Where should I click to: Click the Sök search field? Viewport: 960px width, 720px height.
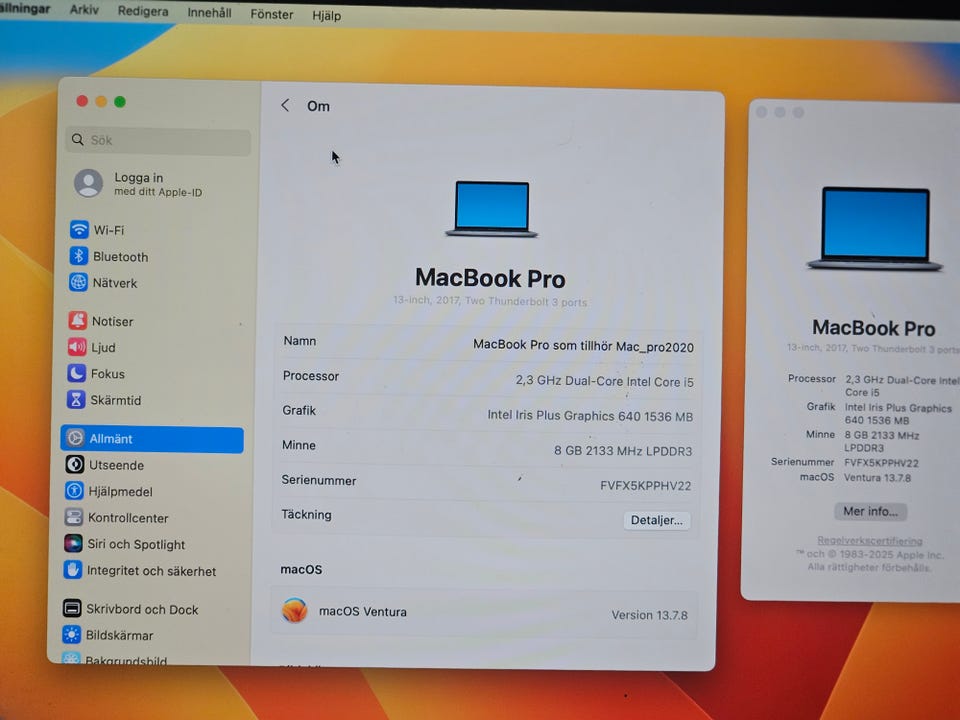[x=158, y=140]
